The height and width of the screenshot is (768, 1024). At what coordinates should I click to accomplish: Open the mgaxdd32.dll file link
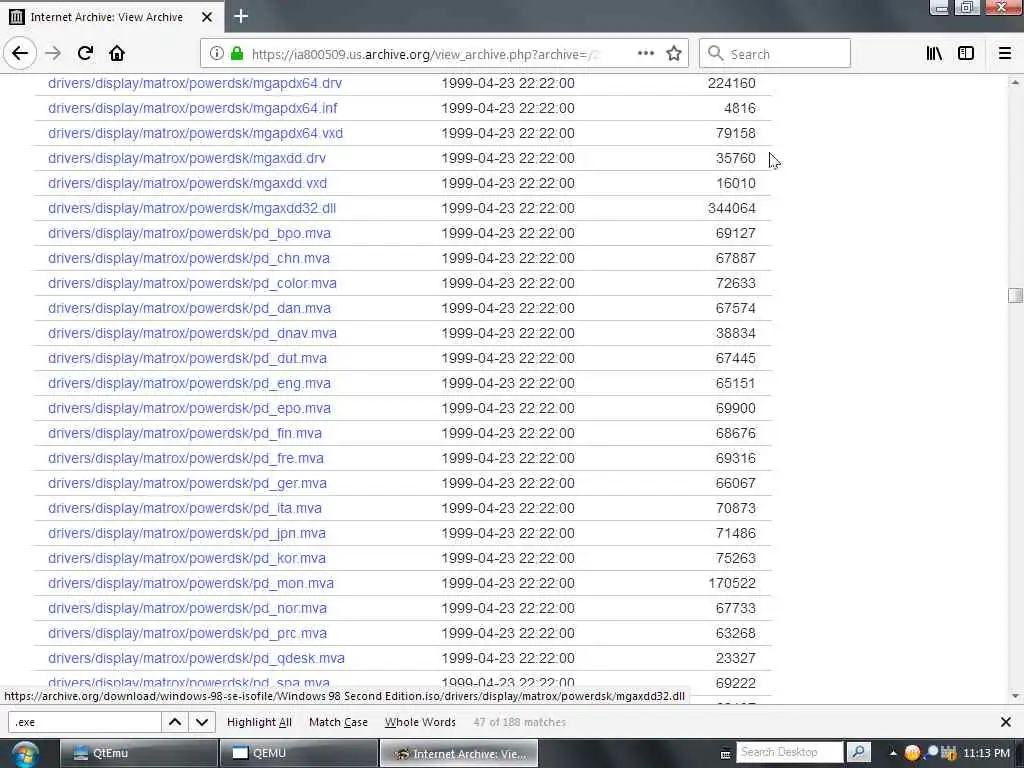coord(192,208)
